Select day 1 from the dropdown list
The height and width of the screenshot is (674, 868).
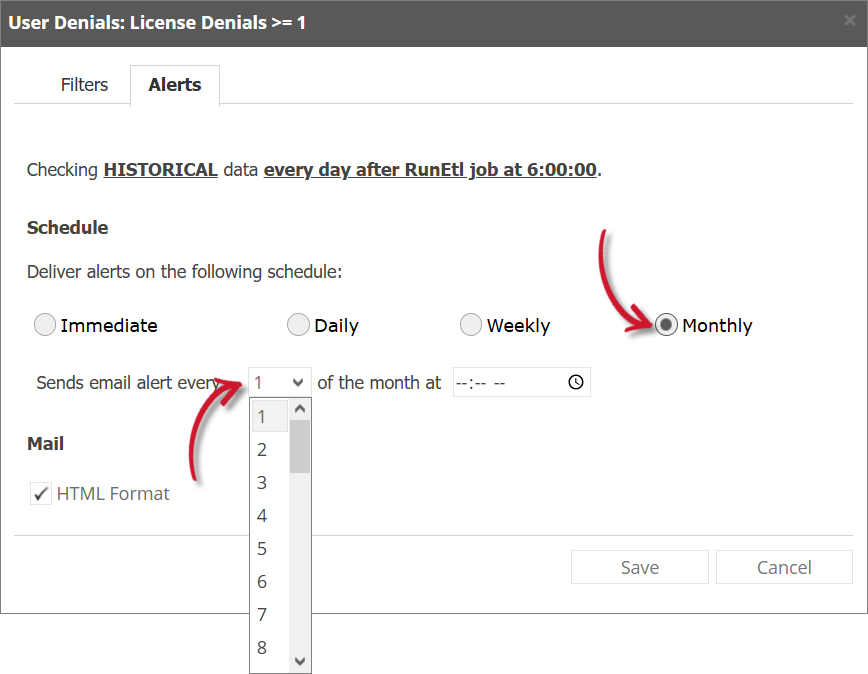[262, 416]
